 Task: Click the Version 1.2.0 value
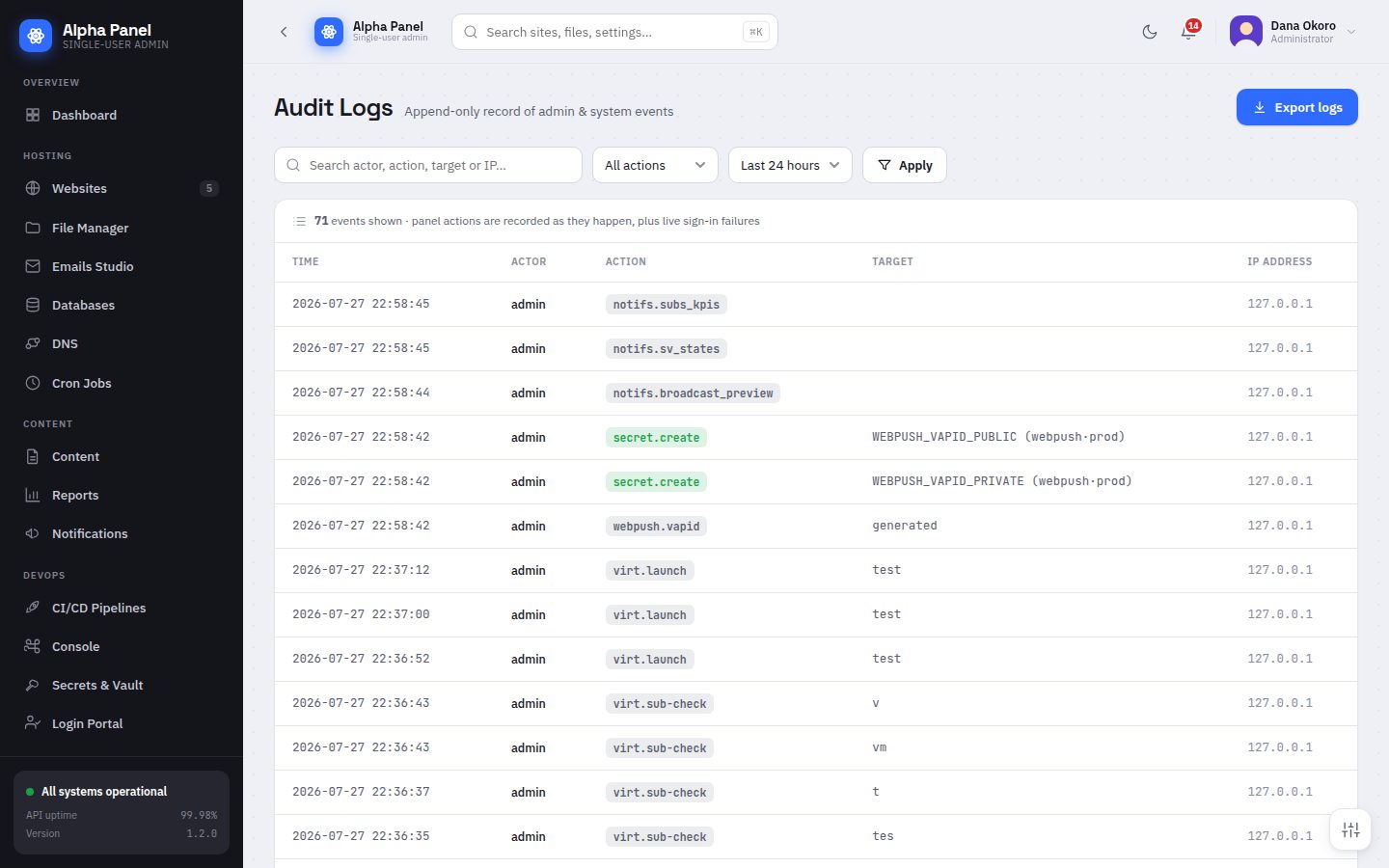point(202,833)
